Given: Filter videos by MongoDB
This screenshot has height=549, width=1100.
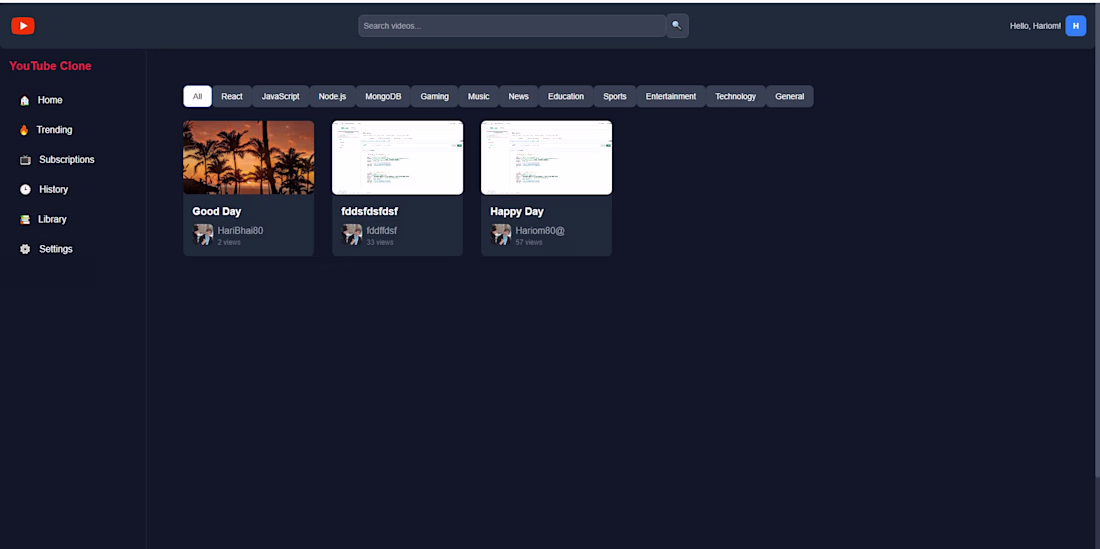Looking at the screenshot, I should pyautogui.click(x=383, y=96).
